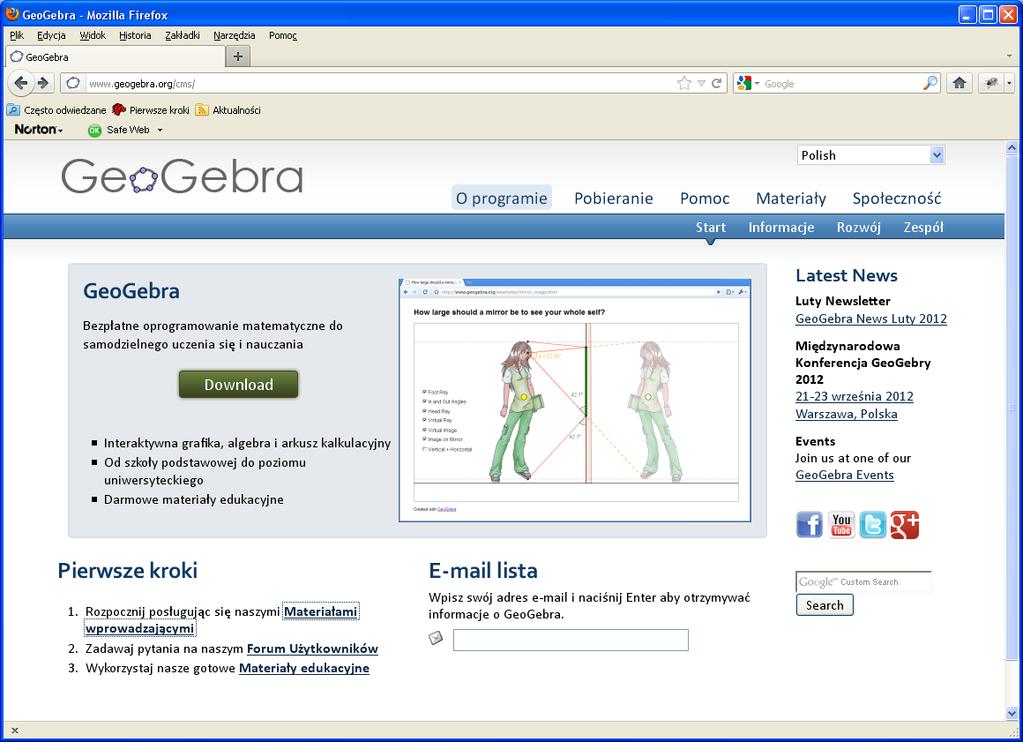Click the scrollbar down arrow
This screenshot has width=1023, height=742.
tap(1011, 713)
